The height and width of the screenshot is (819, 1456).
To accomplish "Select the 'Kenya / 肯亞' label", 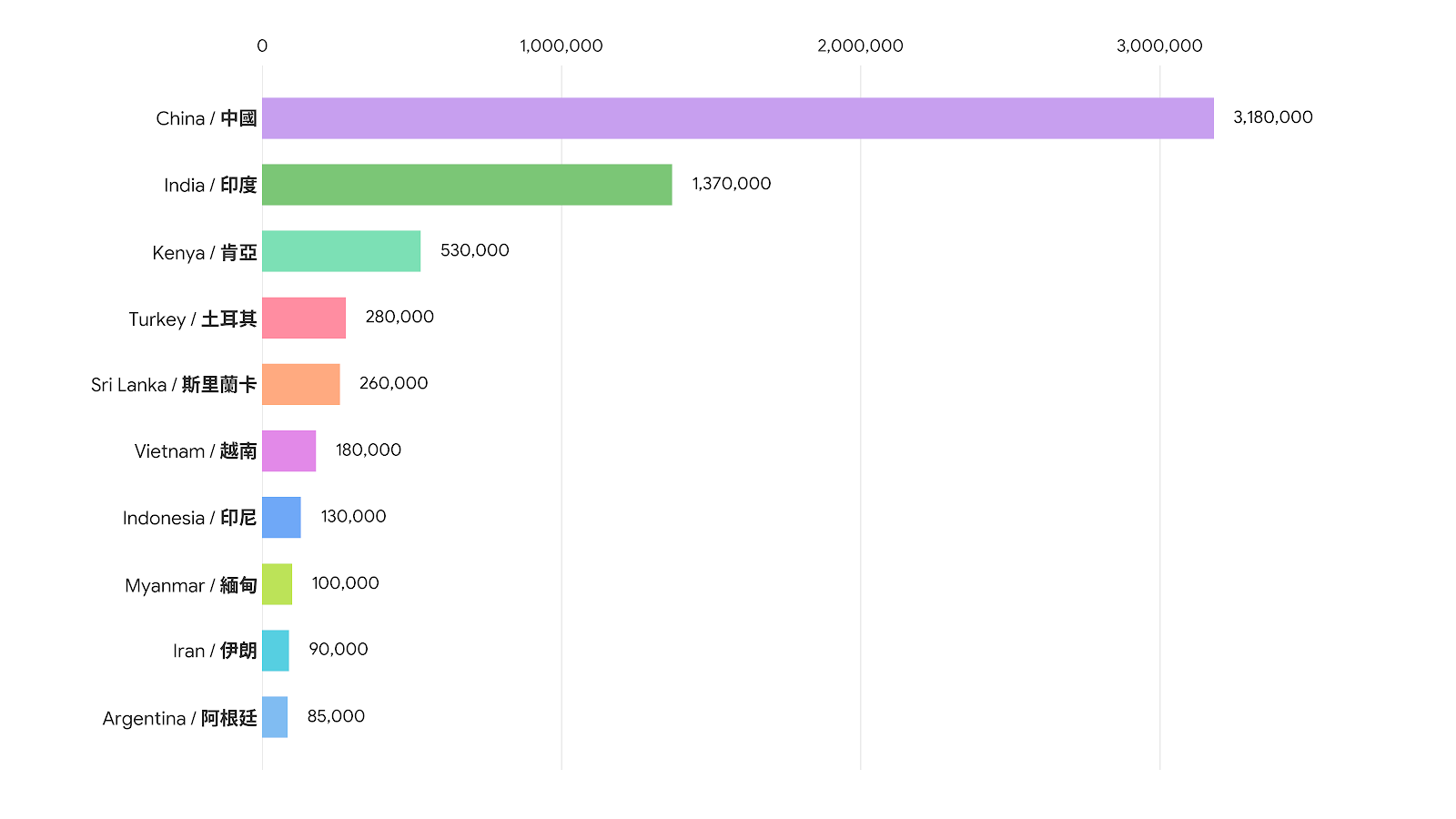I will 205,252.
